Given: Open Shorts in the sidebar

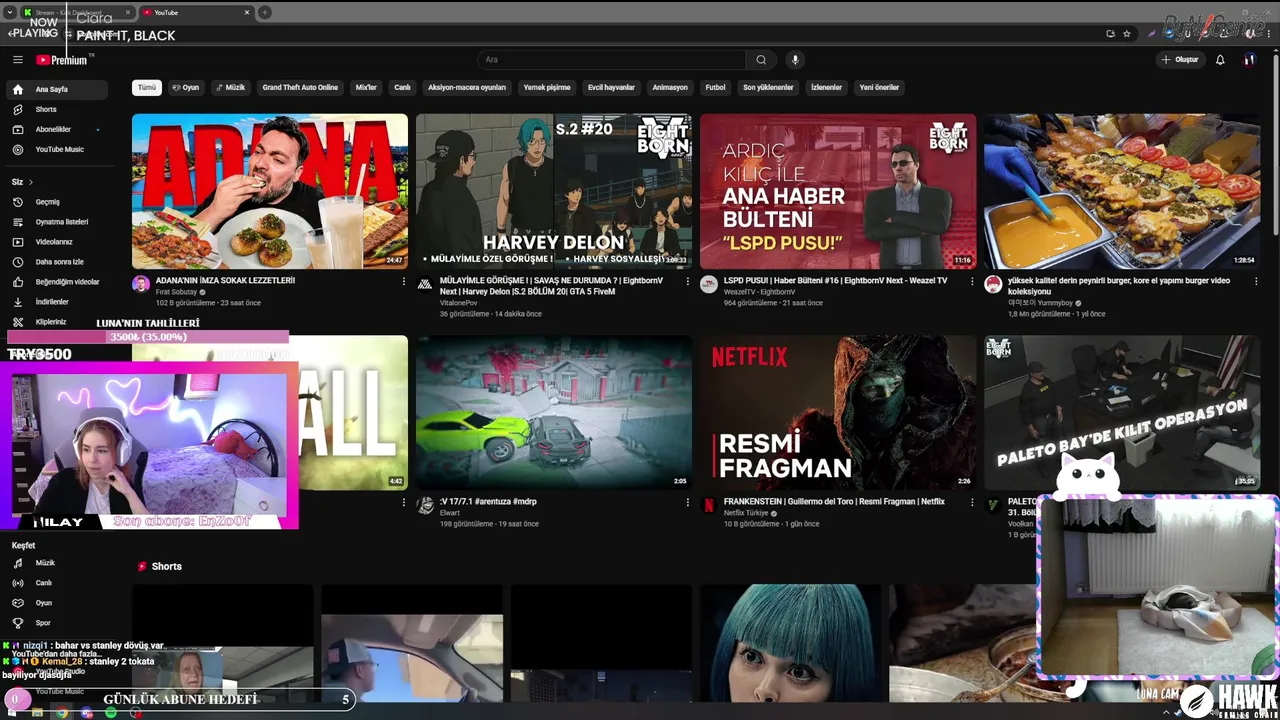Looking at the screenshot, I should (x=57, y=109).
